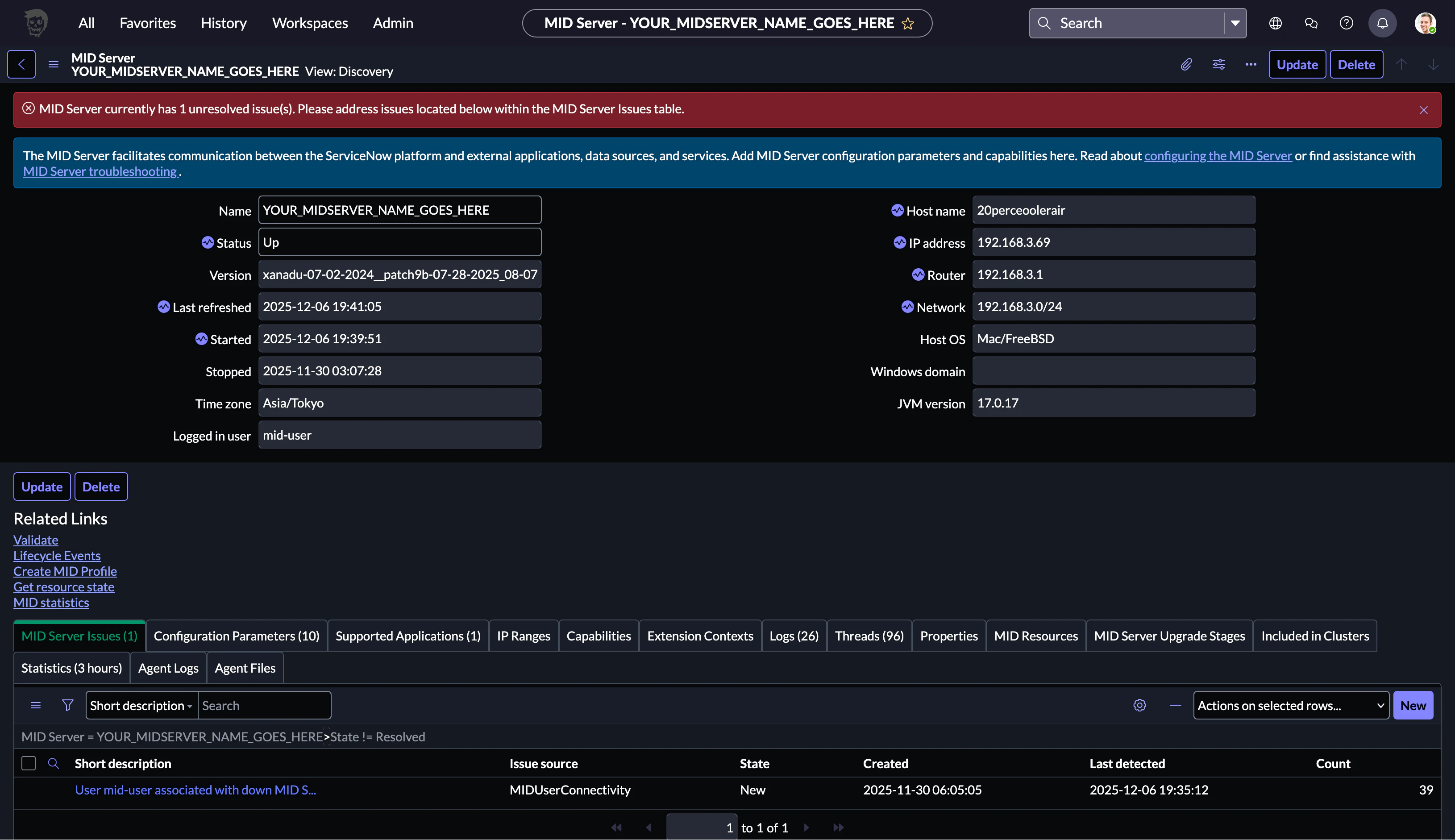Image resolution: width=1455 pixels, height=840 pixels.
Task: Click the New button in issues list
Action: coord(1413,705)
